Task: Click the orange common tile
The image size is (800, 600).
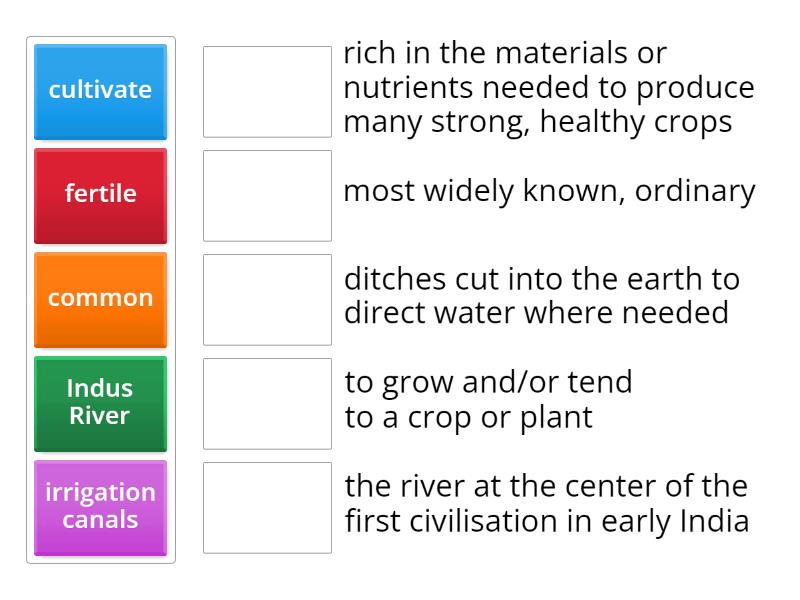Action: (100, 297)
